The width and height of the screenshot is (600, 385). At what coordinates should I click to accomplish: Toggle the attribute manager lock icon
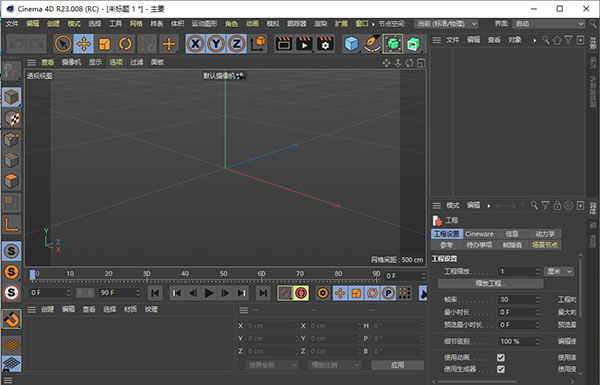pyautogui.click(x=557, y=206)
